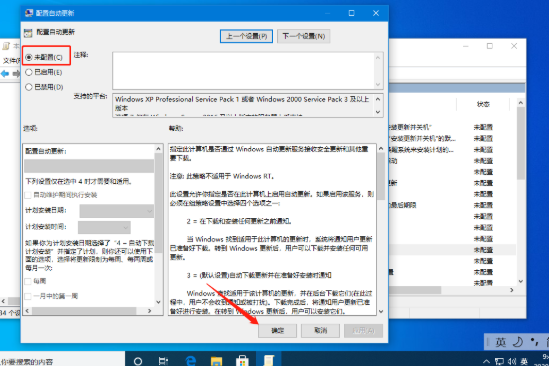Click down arrow of options panel scrollbar
549x366 pixels.
[x=158, y=302]
